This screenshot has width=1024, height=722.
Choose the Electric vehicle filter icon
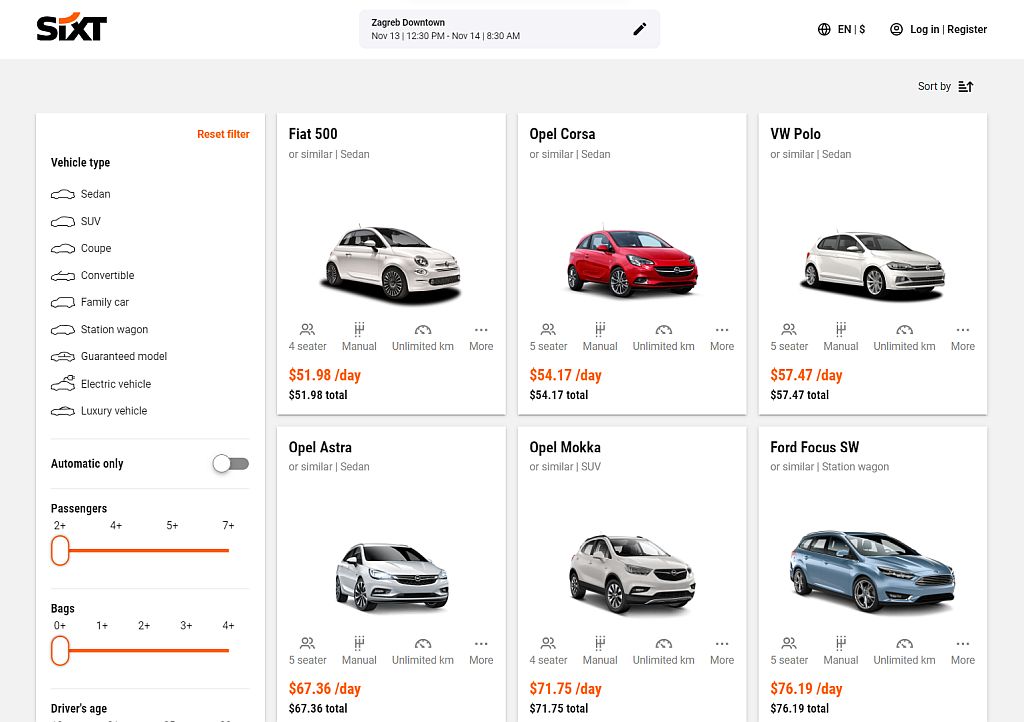(62, 384)
